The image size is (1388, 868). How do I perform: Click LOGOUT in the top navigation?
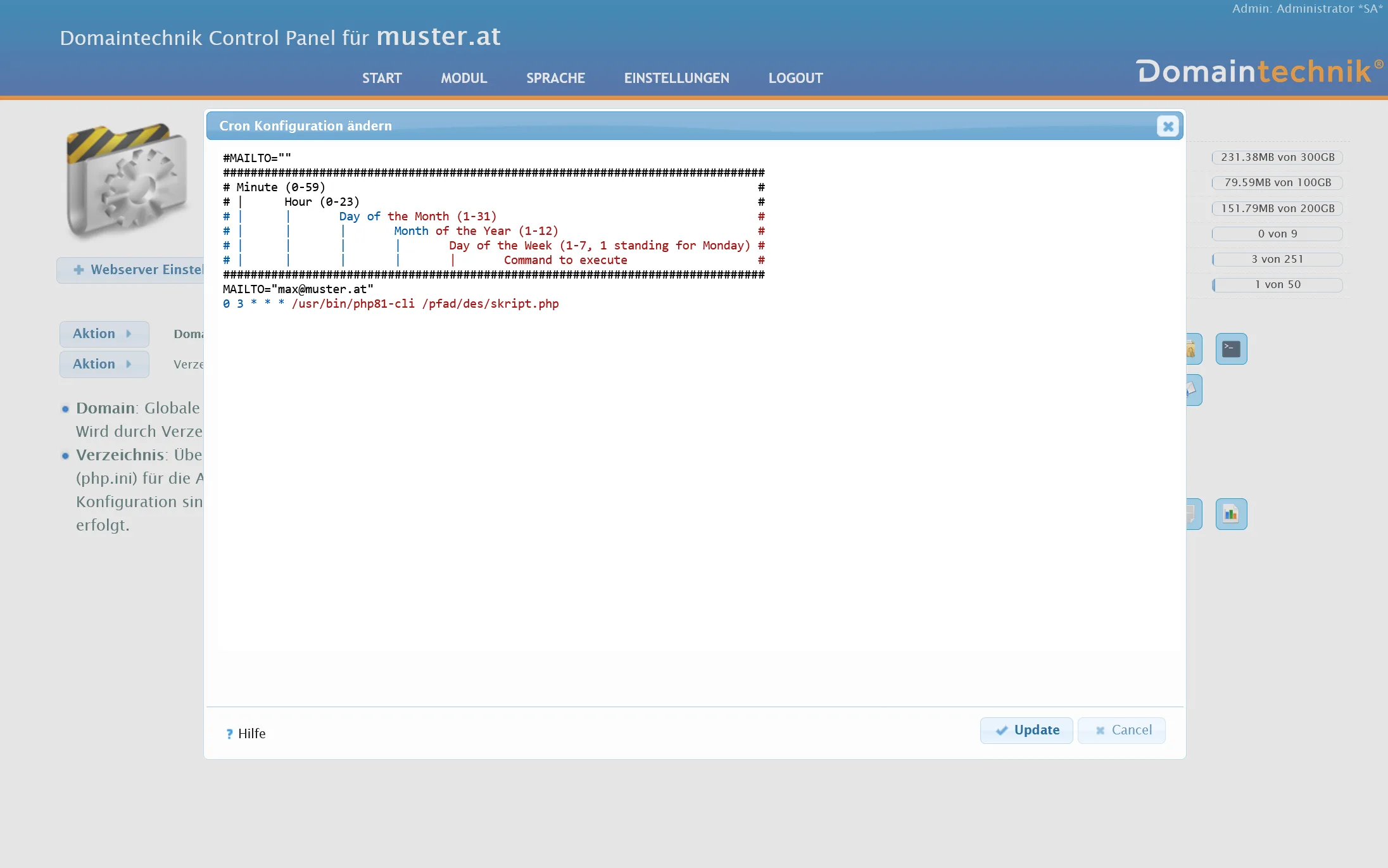795,79
